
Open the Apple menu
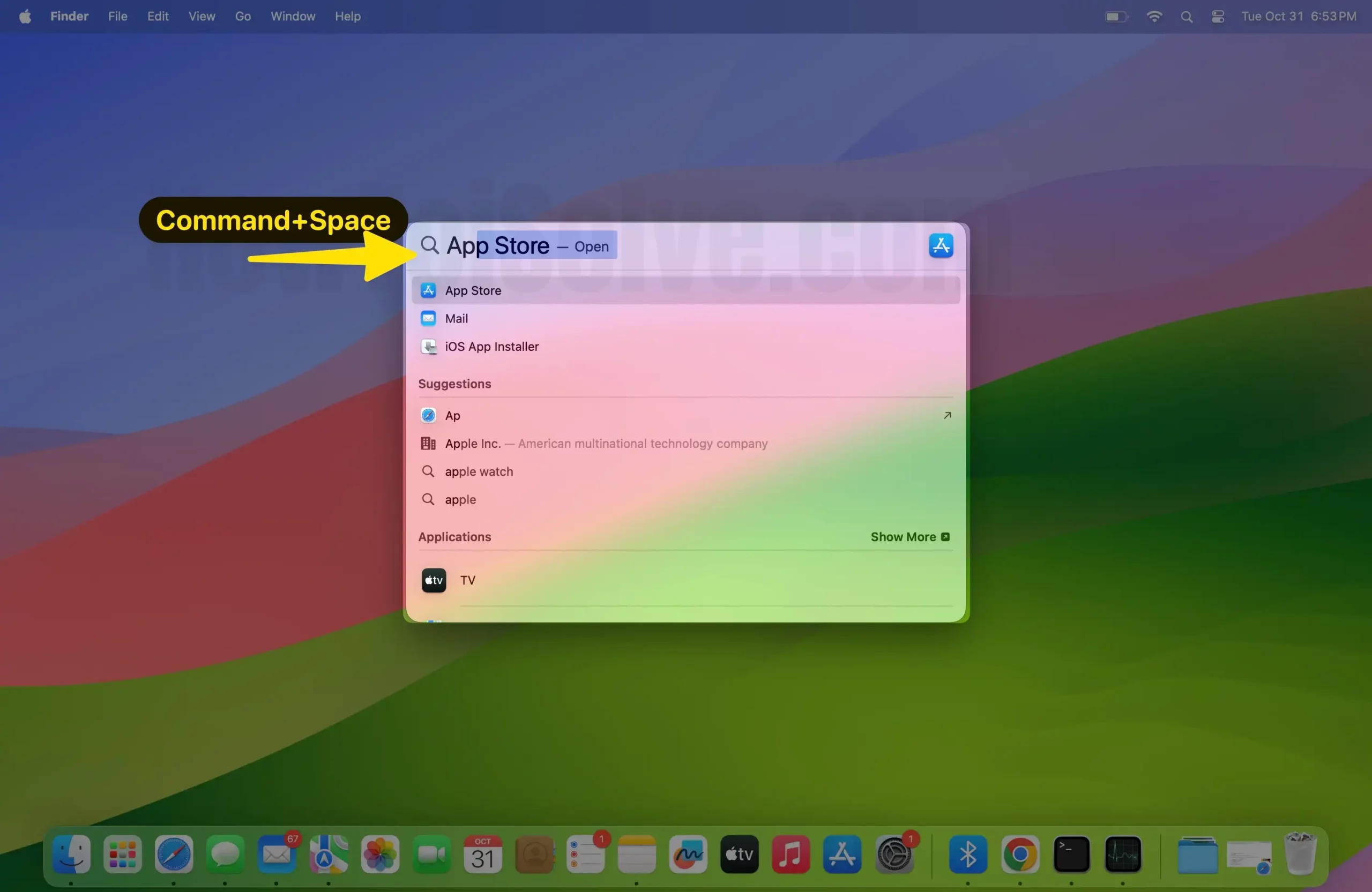click(25, 16)
